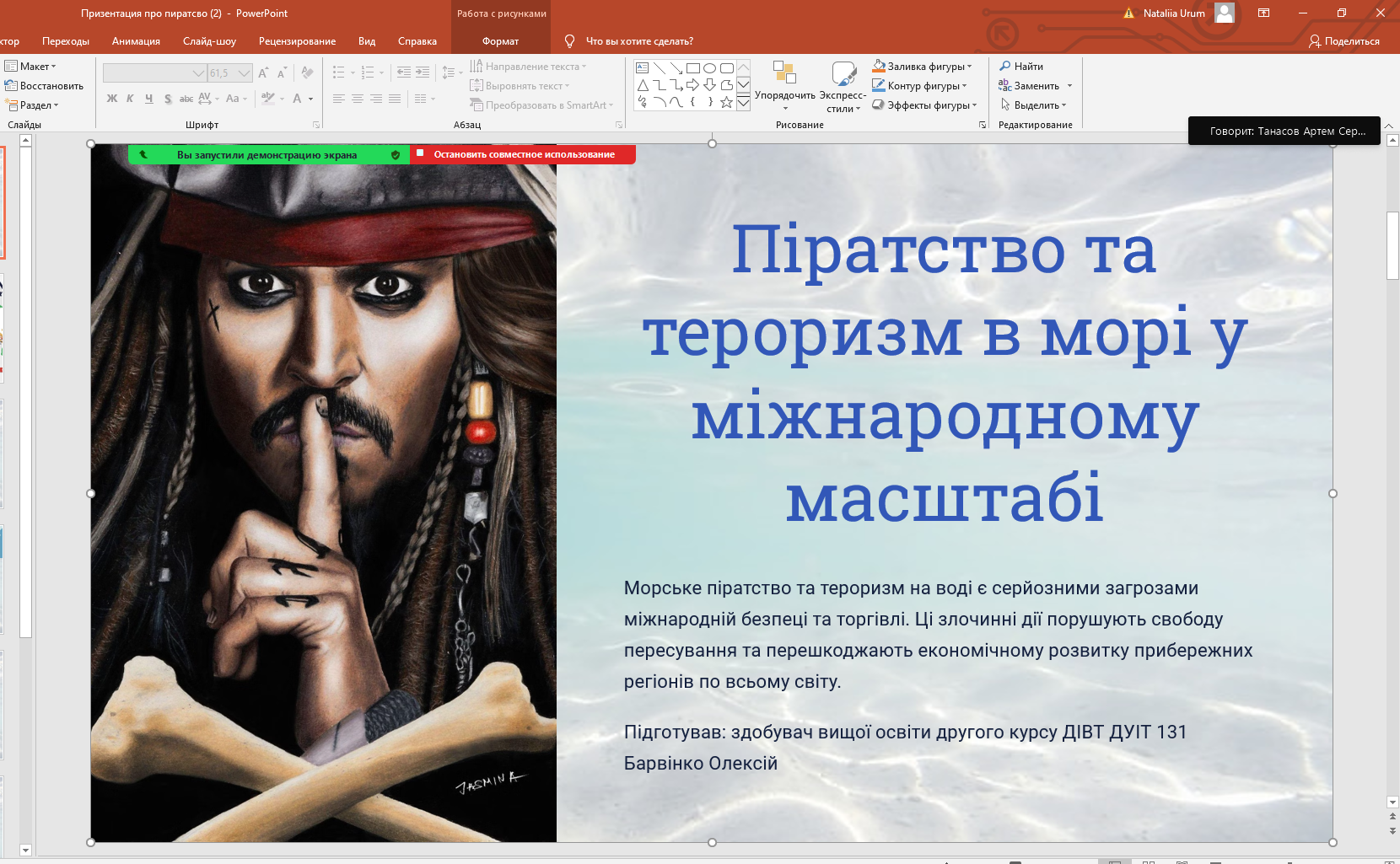The height and width of the screenshot is (864, 1400).
Task: Select the elbow connector shape
Action: 660,85
